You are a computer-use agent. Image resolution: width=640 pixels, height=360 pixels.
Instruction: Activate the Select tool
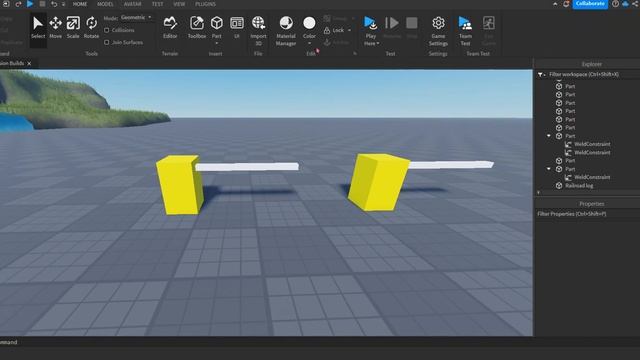tap(38, 27)
